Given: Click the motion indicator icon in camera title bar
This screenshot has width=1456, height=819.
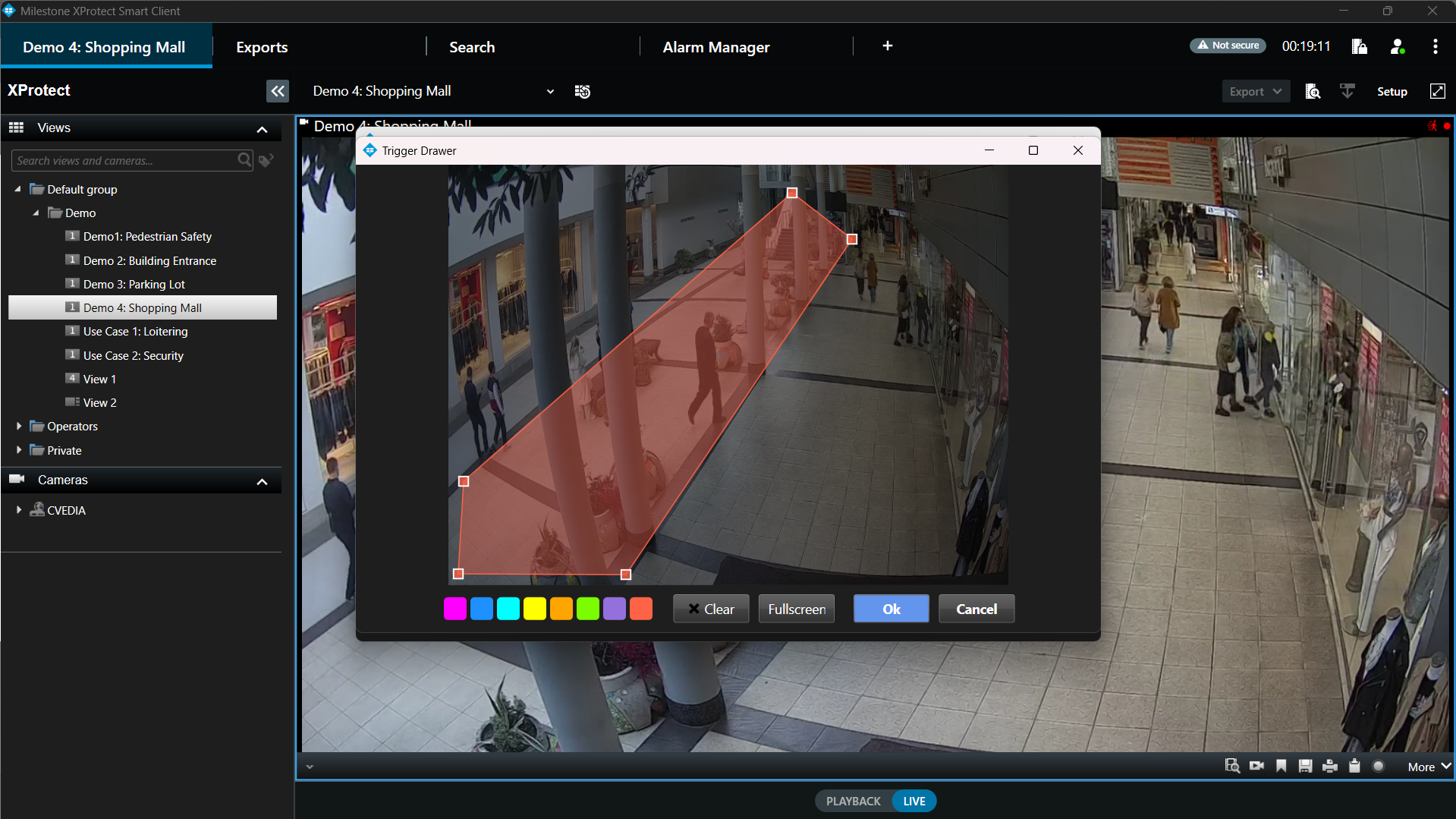Looking at the screenshot, I should tap(1432, 126).
